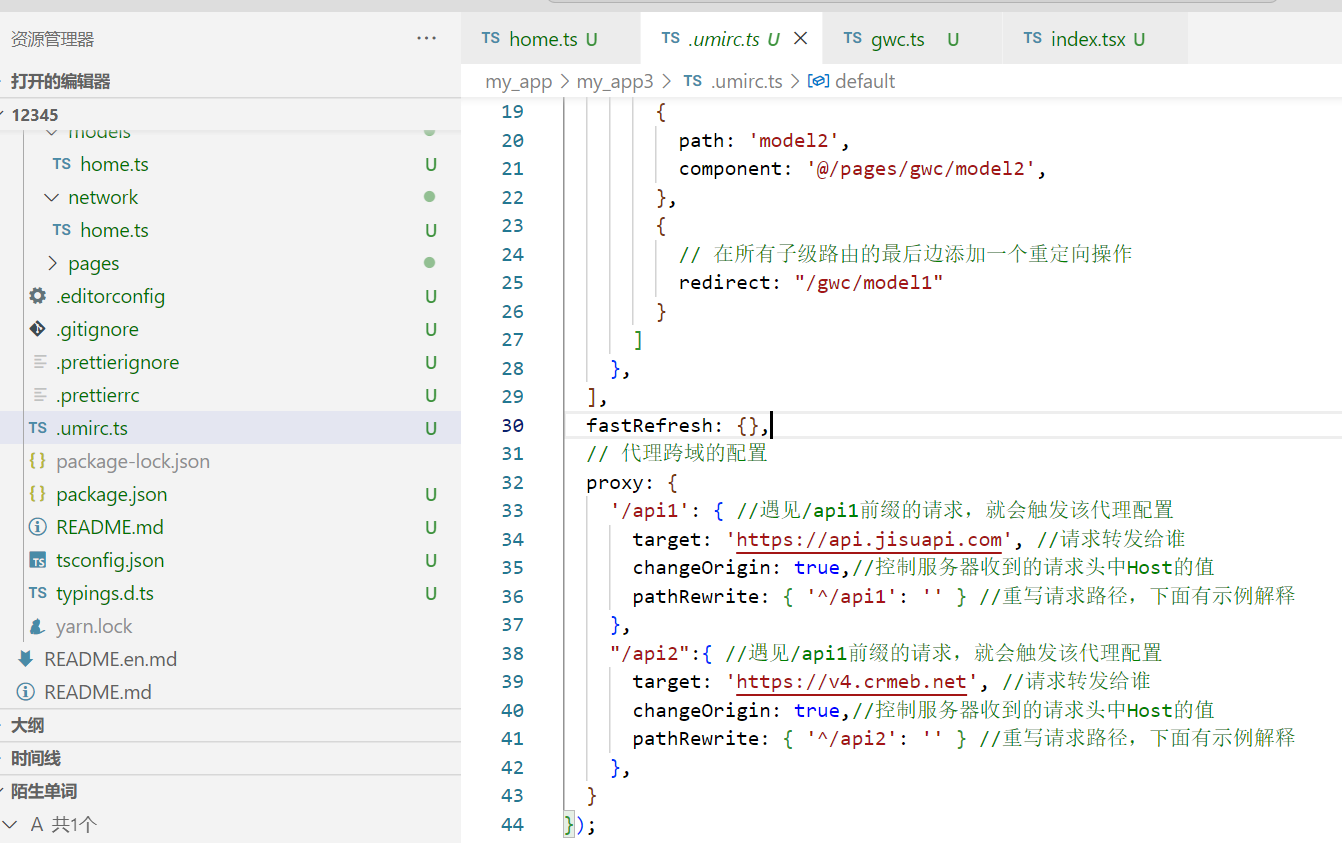Screen dimensions: 1342x843
Task: Click the braces icon beside package-lock.json
Action: click(x=38, y=461)
